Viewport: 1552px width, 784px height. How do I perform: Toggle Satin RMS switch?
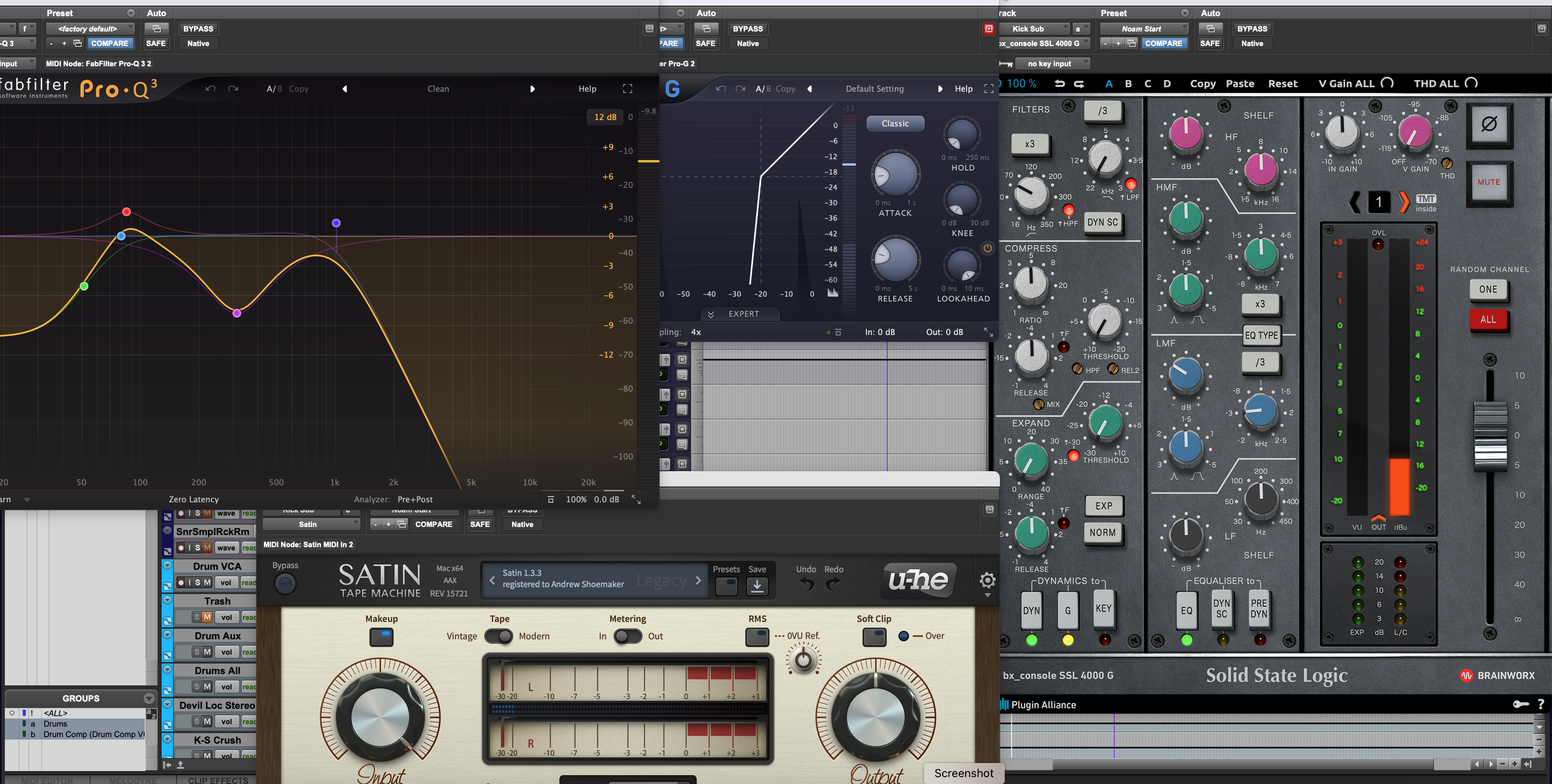click(x=757, y=637)
